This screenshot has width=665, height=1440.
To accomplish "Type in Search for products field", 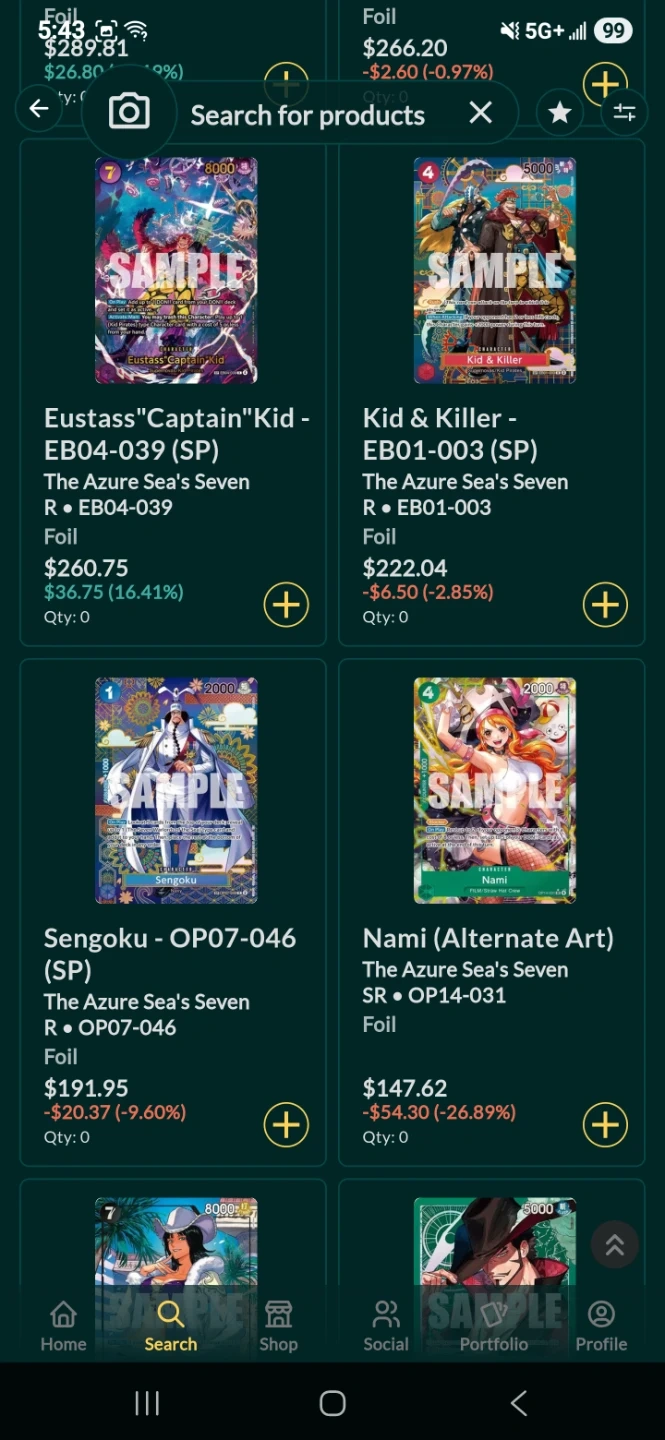I will pos(308,115).
